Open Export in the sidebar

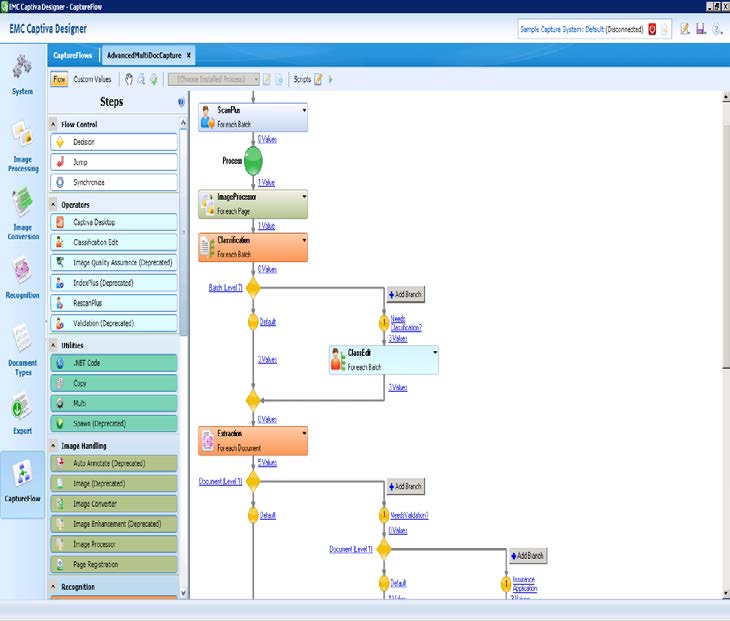(22, 413)
